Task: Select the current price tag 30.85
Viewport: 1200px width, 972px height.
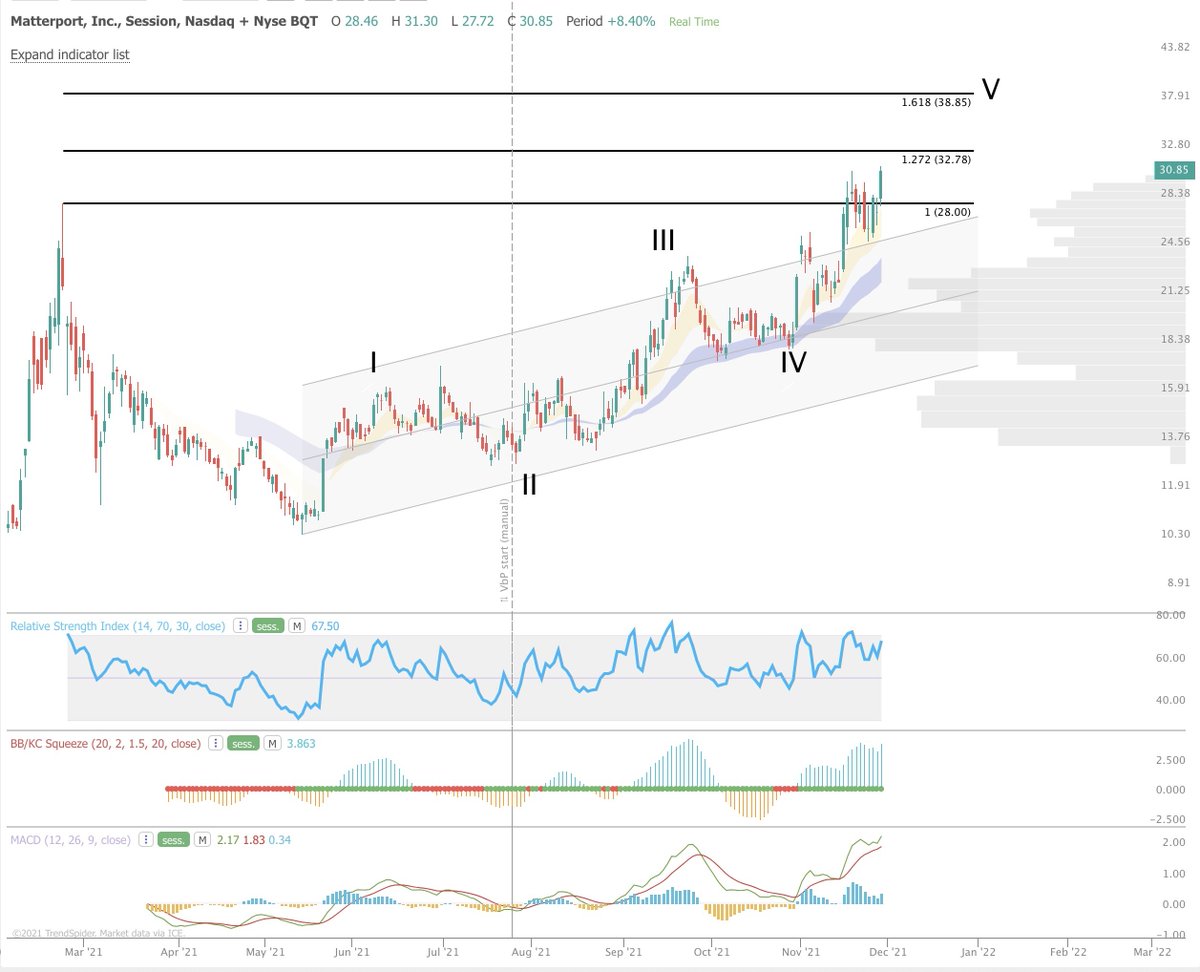Action: 1173,171
